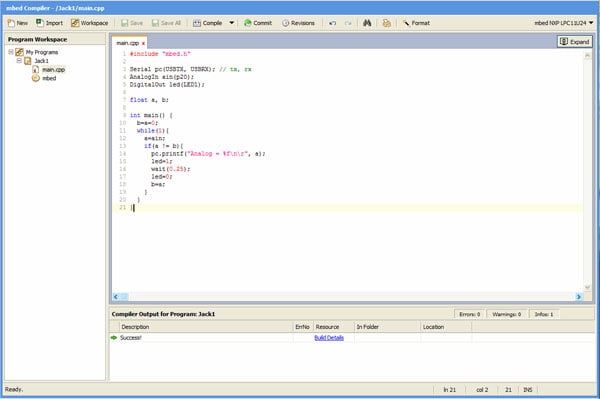This screenshot has width=600, height=399.
Task: Open the Compile dropdown arrow
Action: pos(232,23)
